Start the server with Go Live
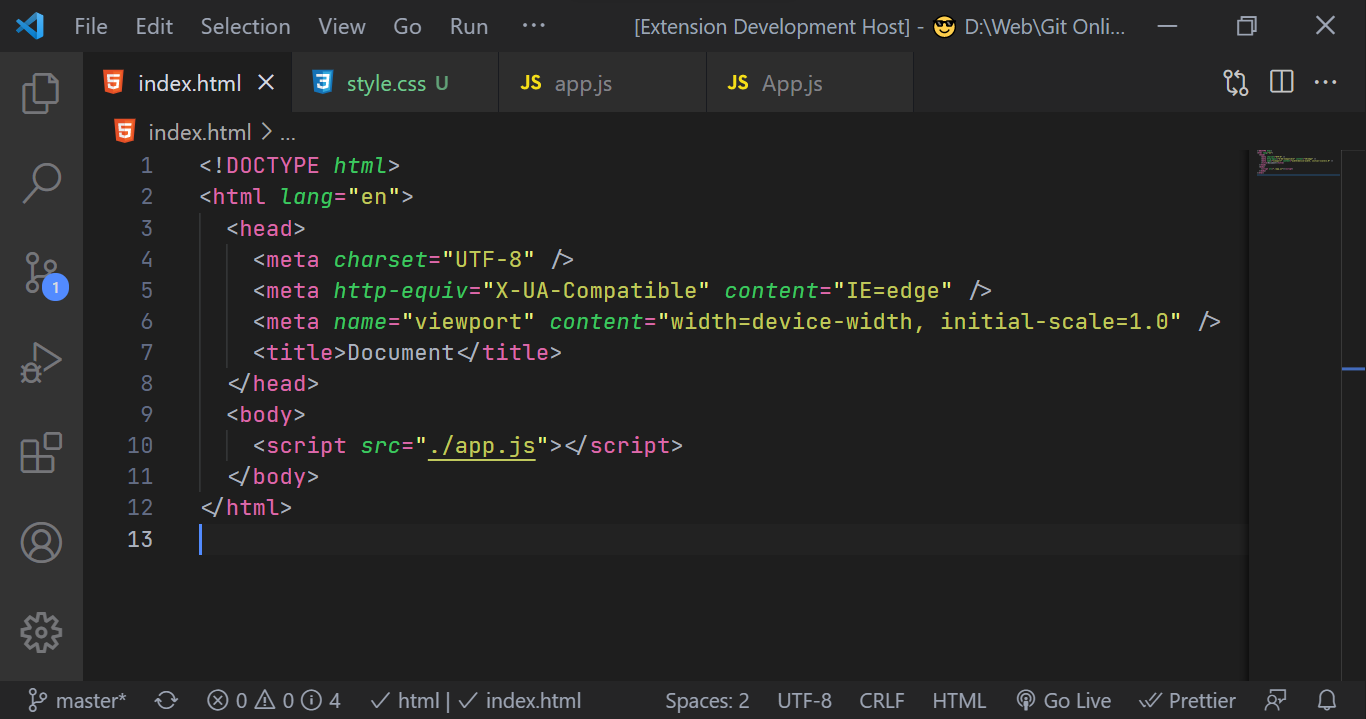The height and width of the screenshot is (719, 1366). pos(1063,701)
